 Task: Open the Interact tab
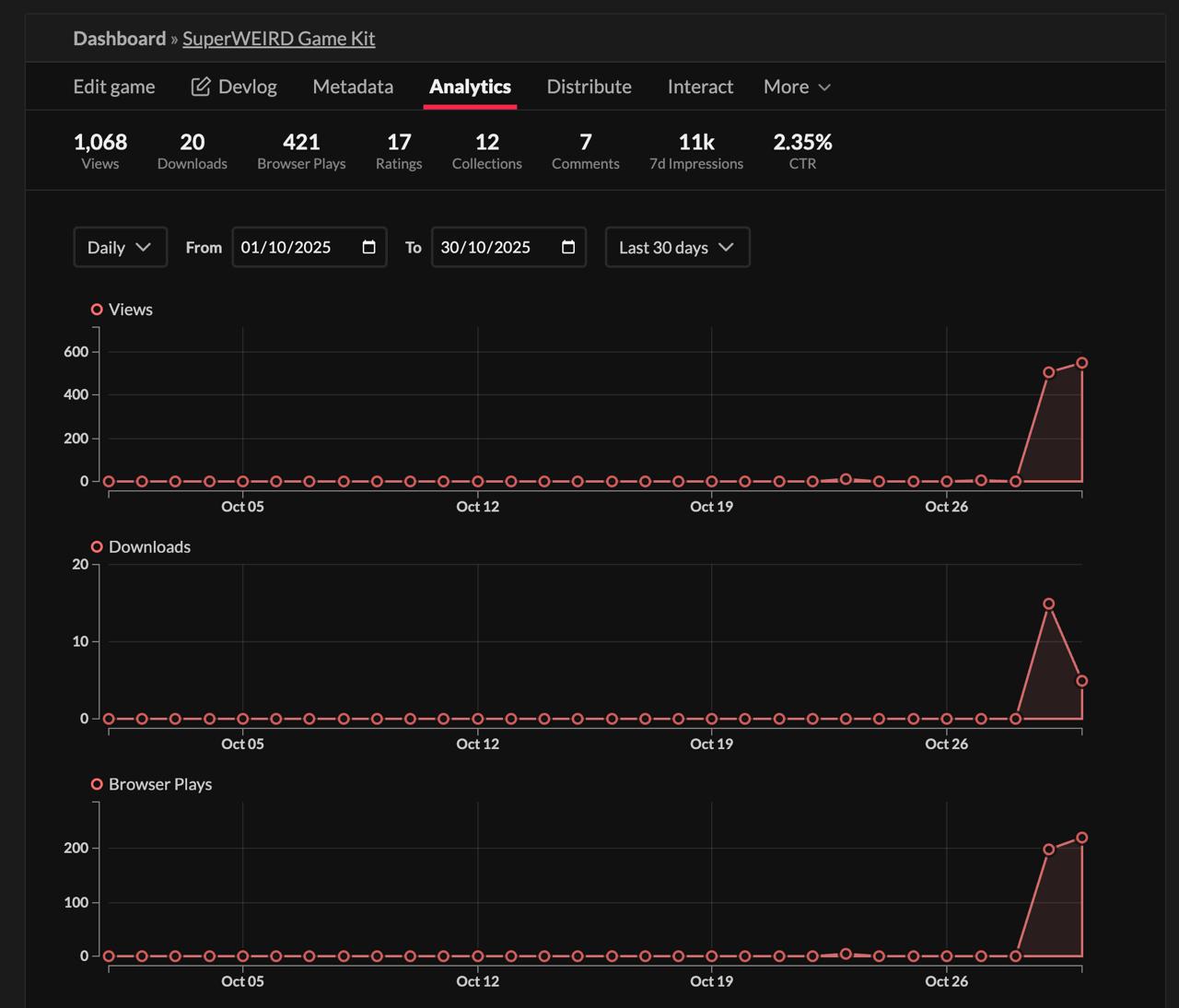pyautogui.click(x=700, y=87)
